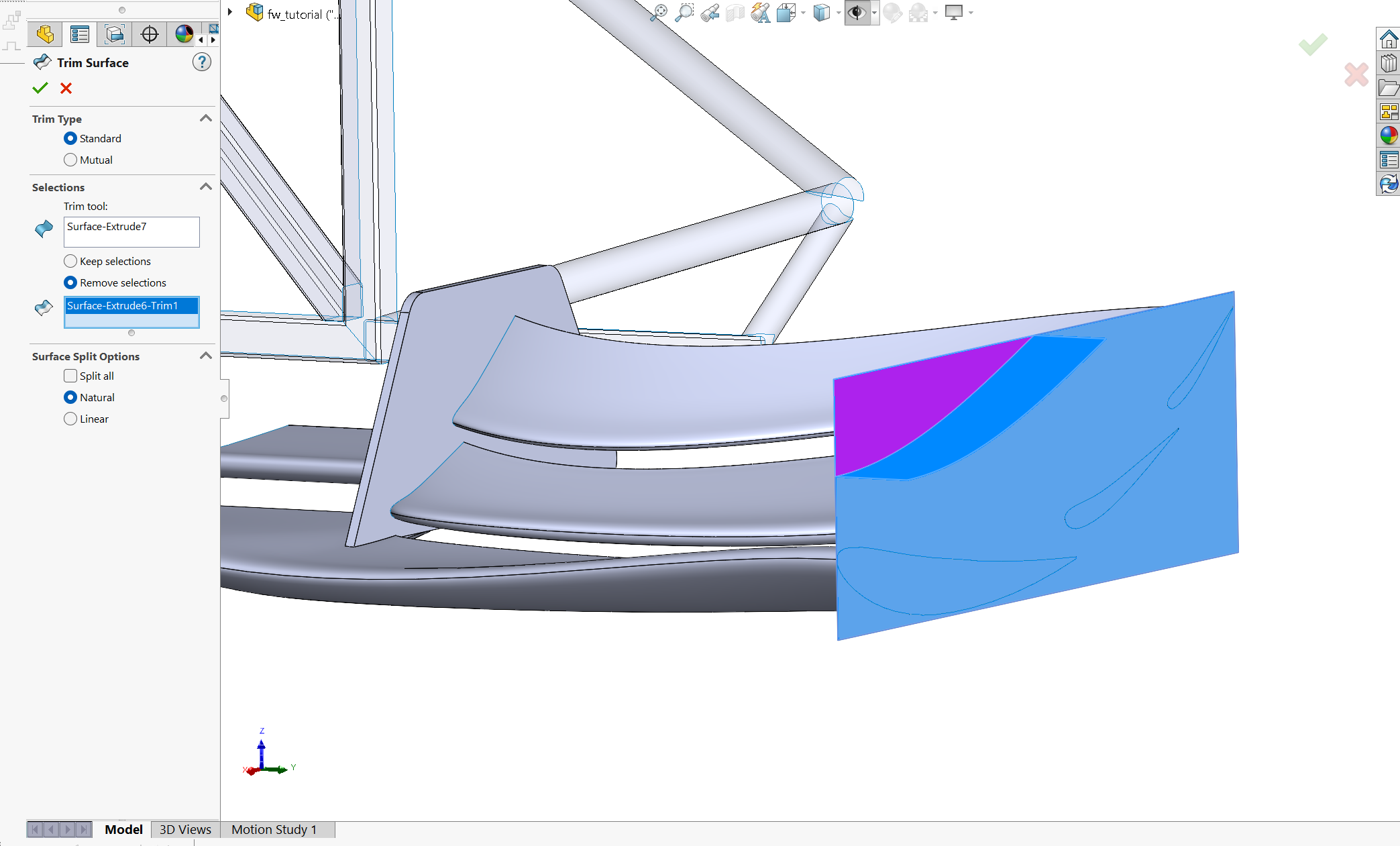1400x846 pixels.
Task: Collapse Trim Type section
Action: pyautogui.click(x=206, y=119)
